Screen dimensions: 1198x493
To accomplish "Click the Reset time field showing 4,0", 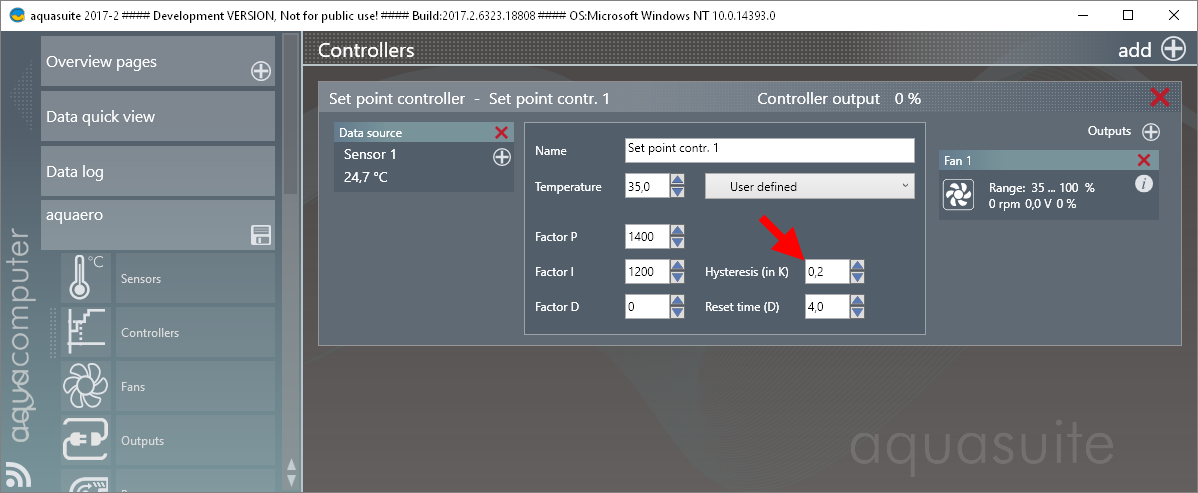I will point(827,307).
